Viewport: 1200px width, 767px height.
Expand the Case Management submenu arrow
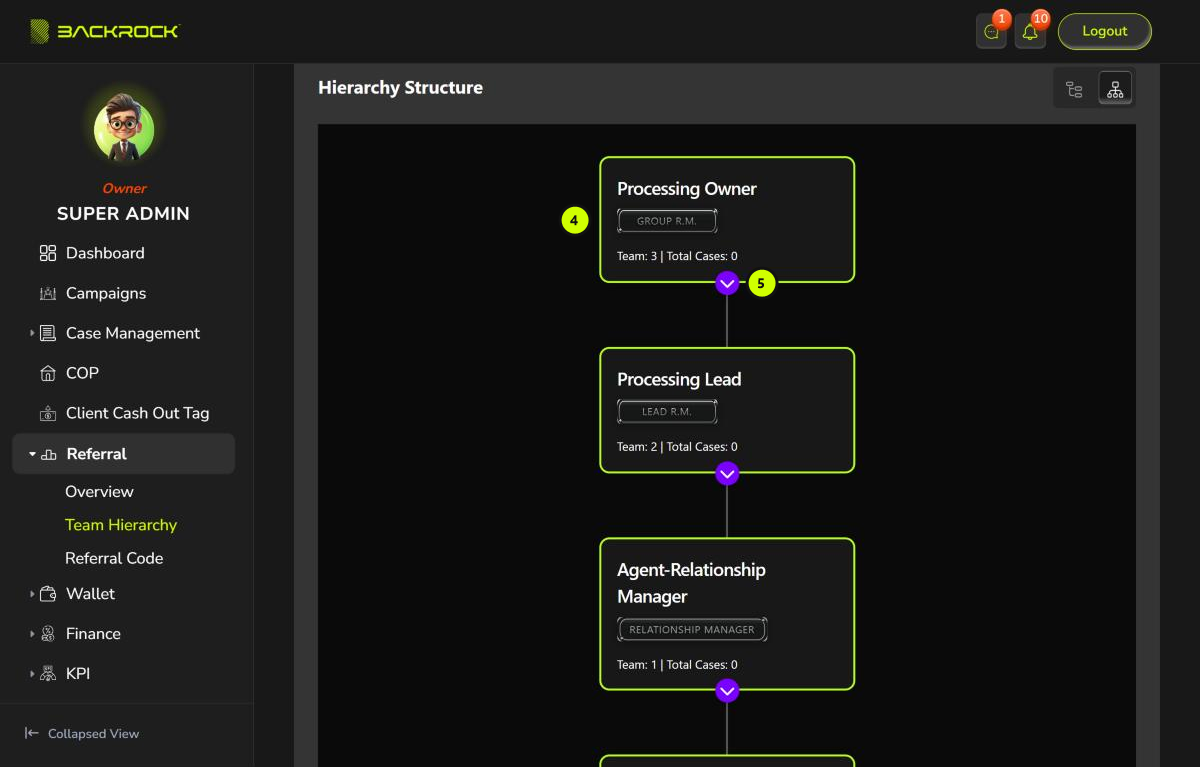pyautogui.click(x=32, y=333)
